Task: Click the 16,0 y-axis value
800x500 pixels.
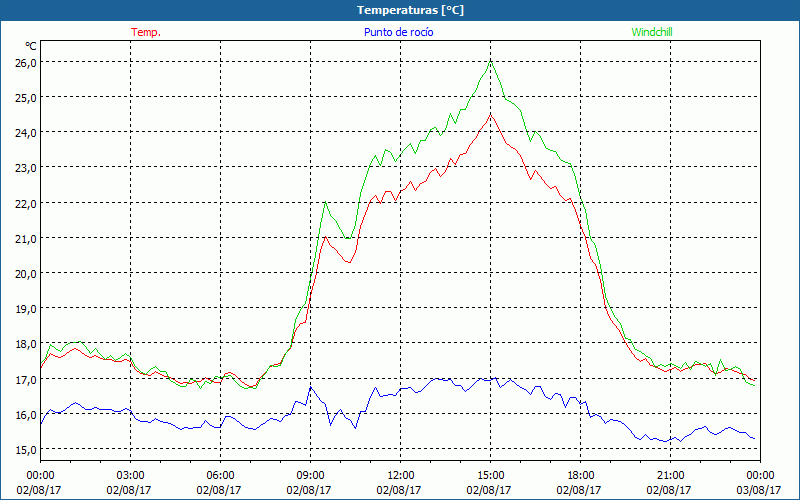Action: (x=27, y=414)
